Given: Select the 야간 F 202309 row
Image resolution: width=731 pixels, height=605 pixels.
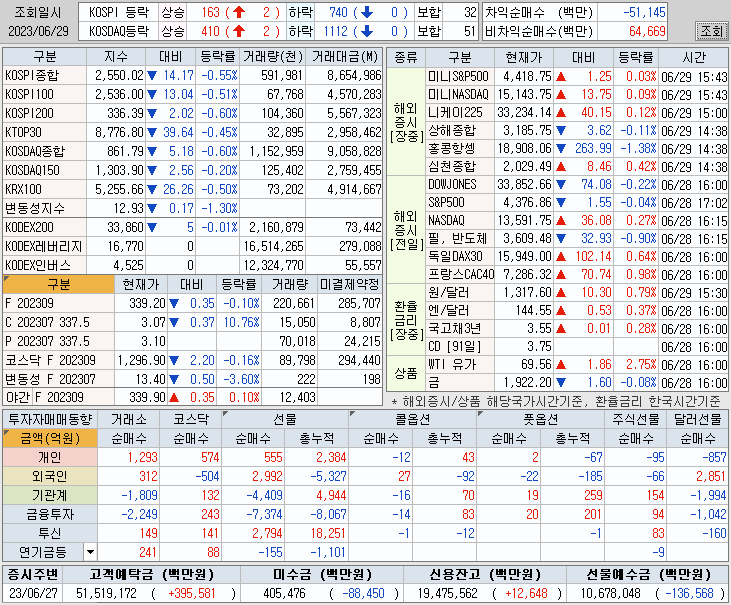Looking at the screenshot, I should pyautogui.click(x=193, y=398).
